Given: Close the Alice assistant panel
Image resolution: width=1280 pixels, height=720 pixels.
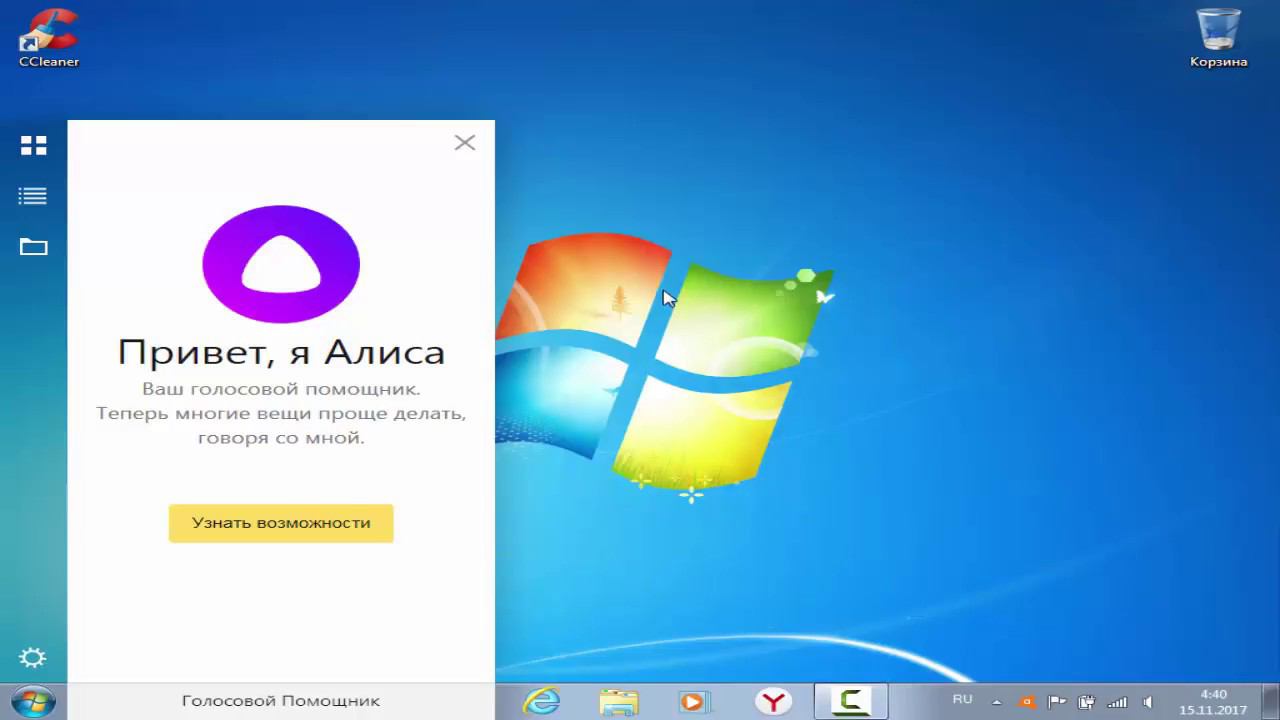Looking at the screenshot, I should [464, 142].
